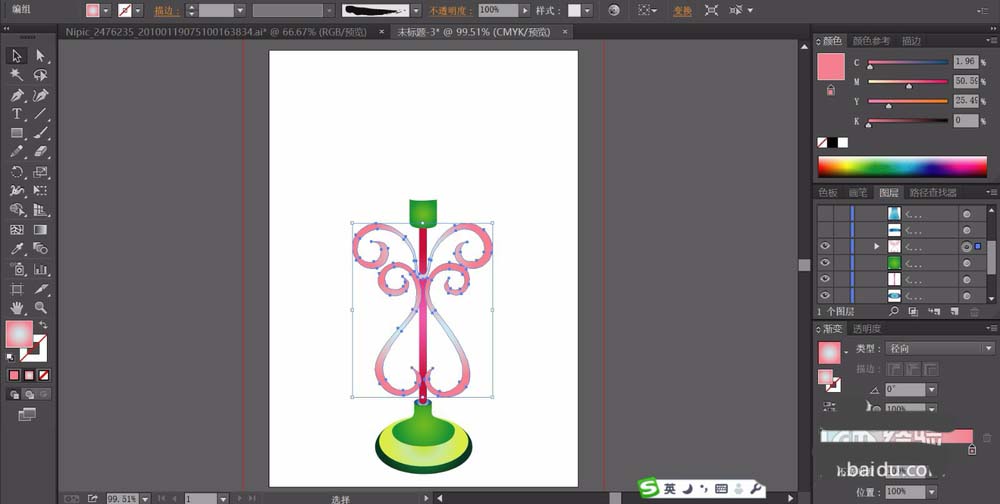Screen dimensions: 1000x504
Task: Set color mode to Gradient in toolbox
Action: tap(29, 375)
